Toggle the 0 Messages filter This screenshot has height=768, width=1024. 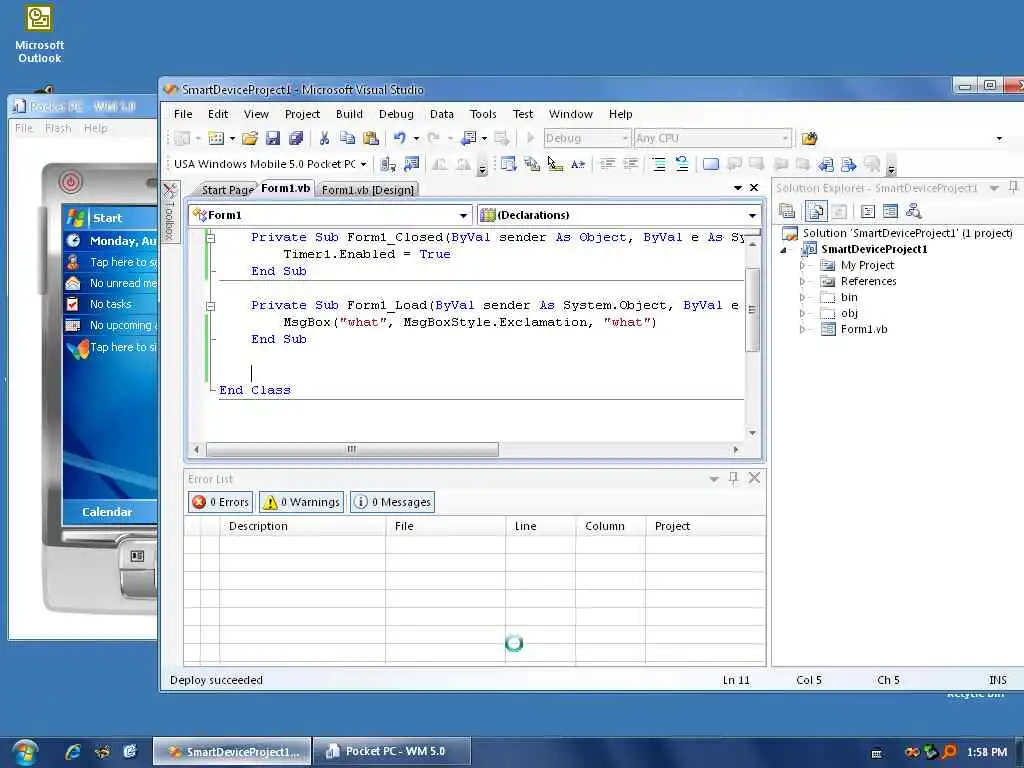(x=392, y=502)
